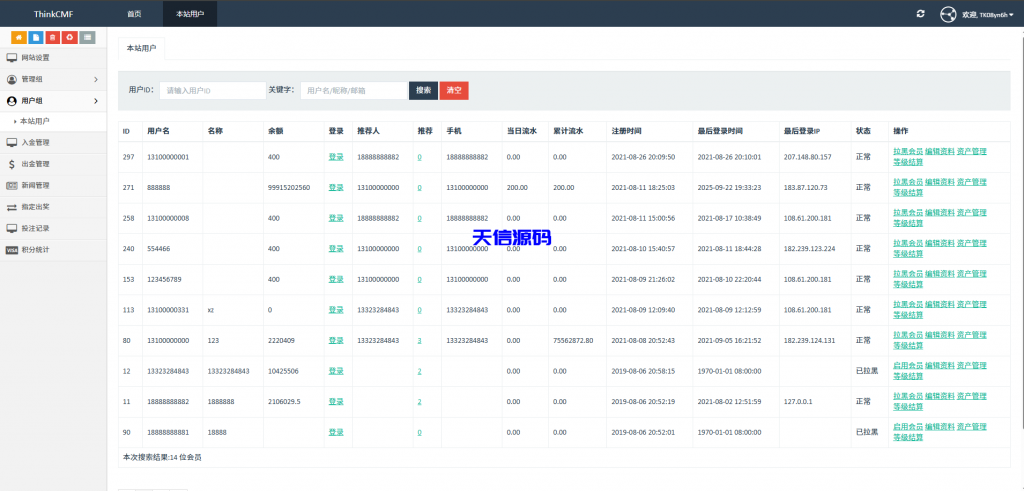1024x491 pixels.
Task: Click the red recycle shortcut icon
Action: (69, 37)
